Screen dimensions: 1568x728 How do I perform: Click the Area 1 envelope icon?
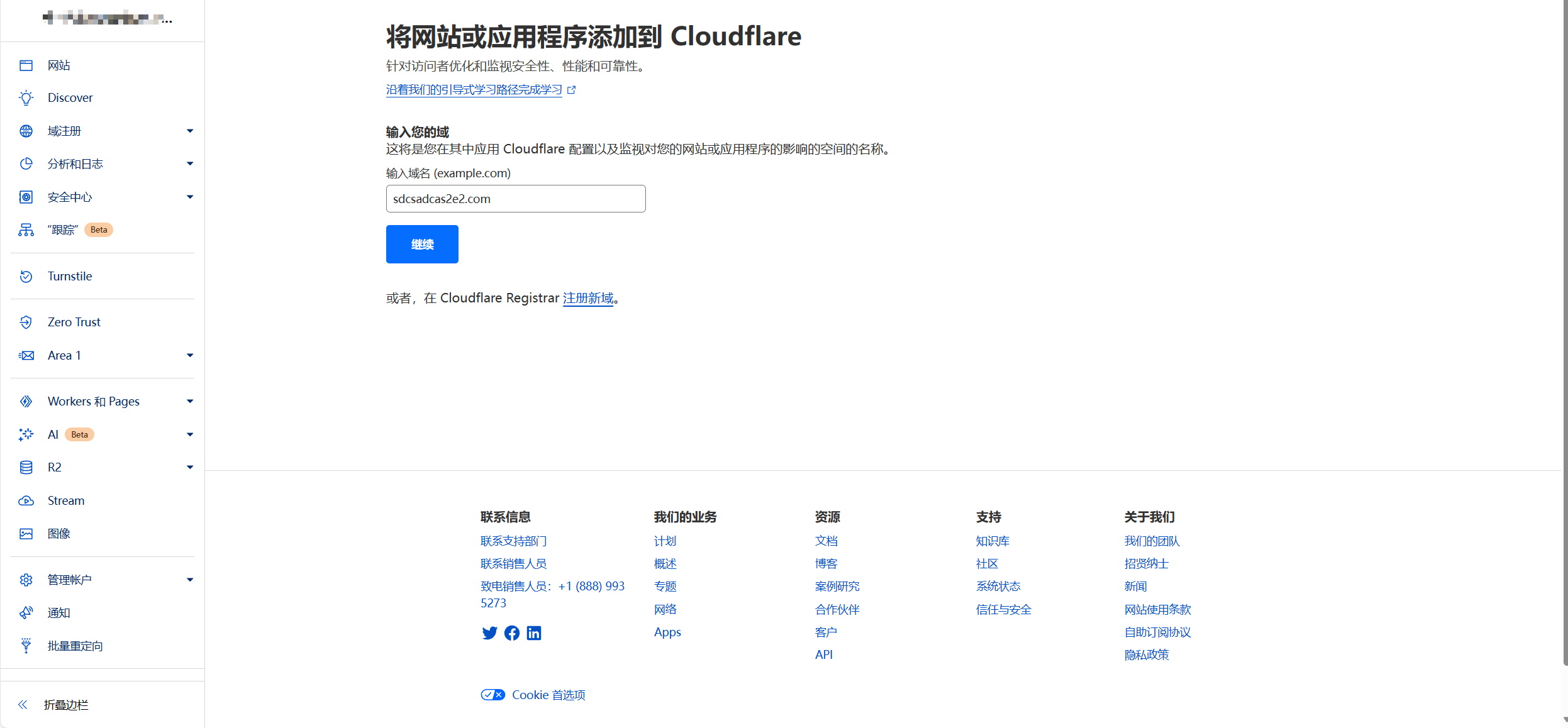[26, 356]
